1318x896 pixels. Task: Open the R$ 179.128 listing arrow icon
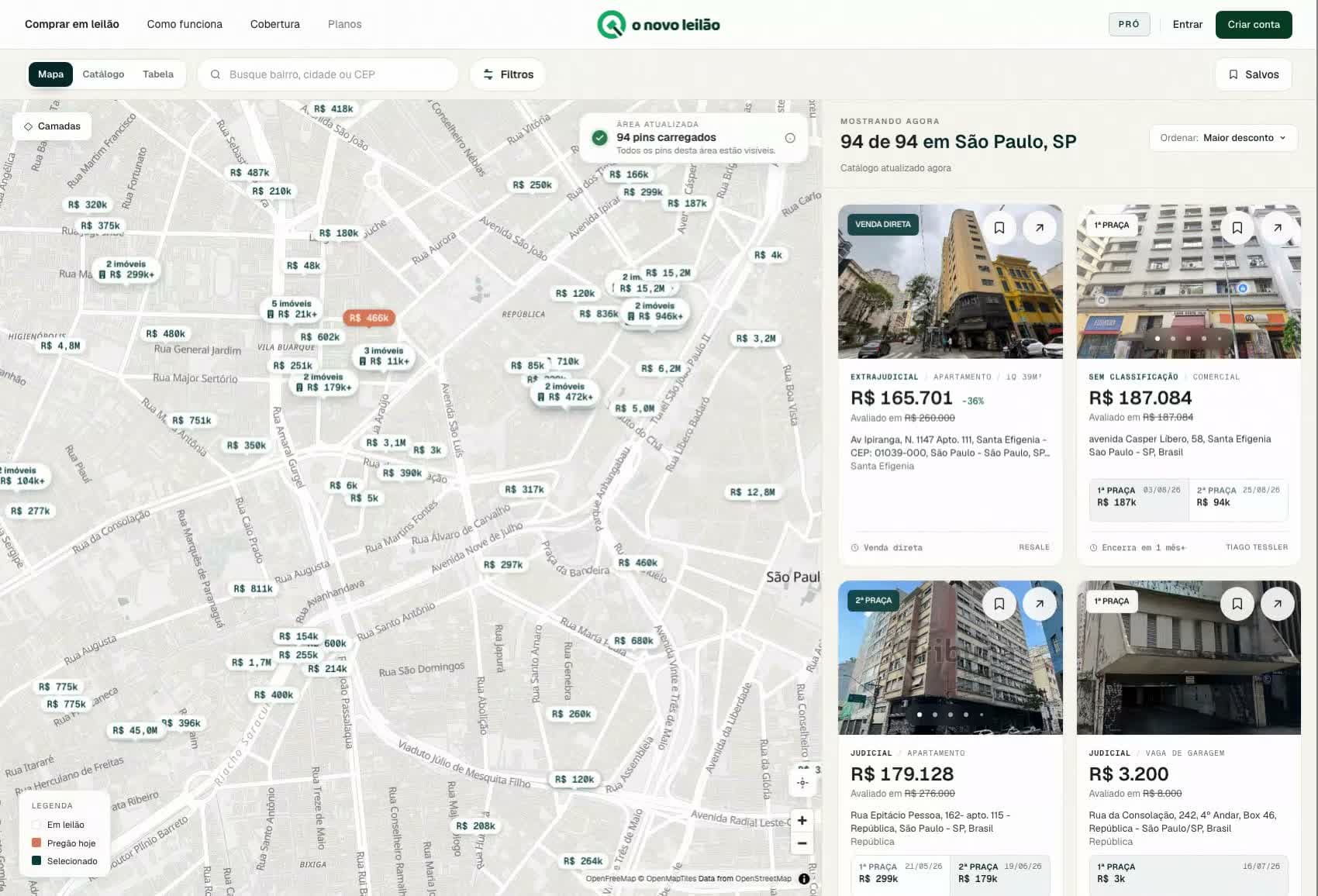tap(1040, 604)
